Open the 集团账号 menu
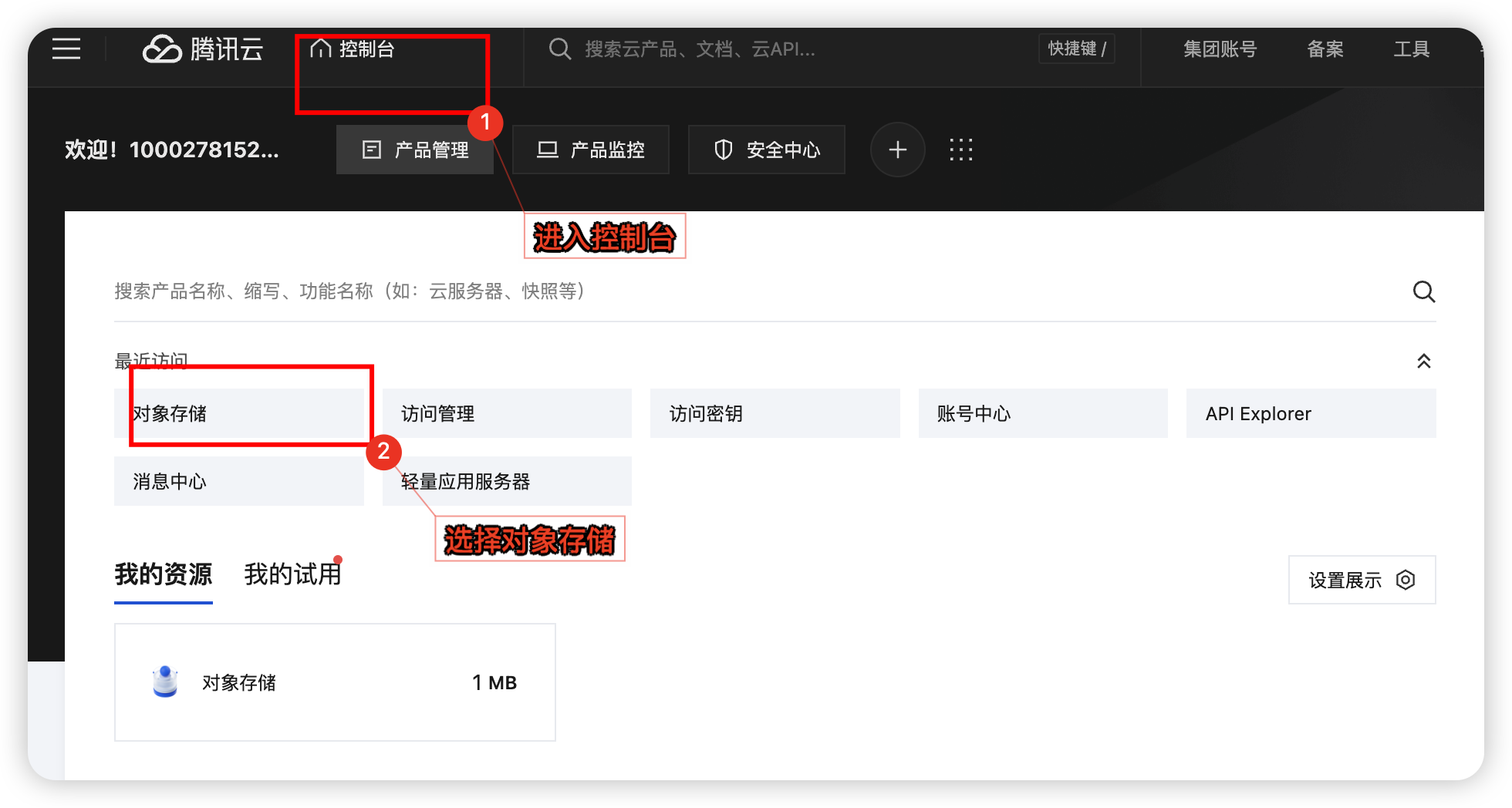1512x808 pixels. point(1220,49)
